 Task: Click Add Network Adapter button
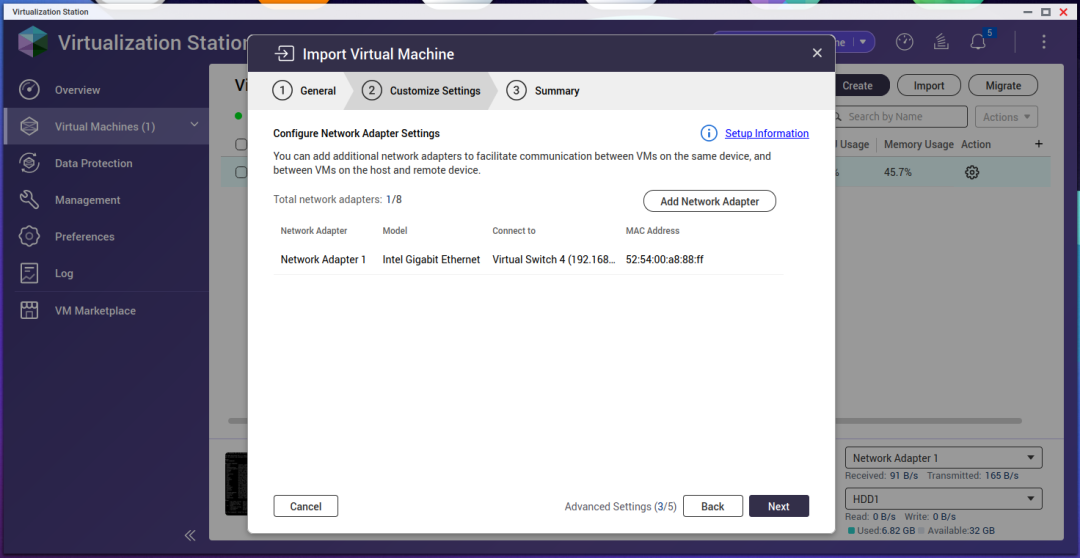709,201
